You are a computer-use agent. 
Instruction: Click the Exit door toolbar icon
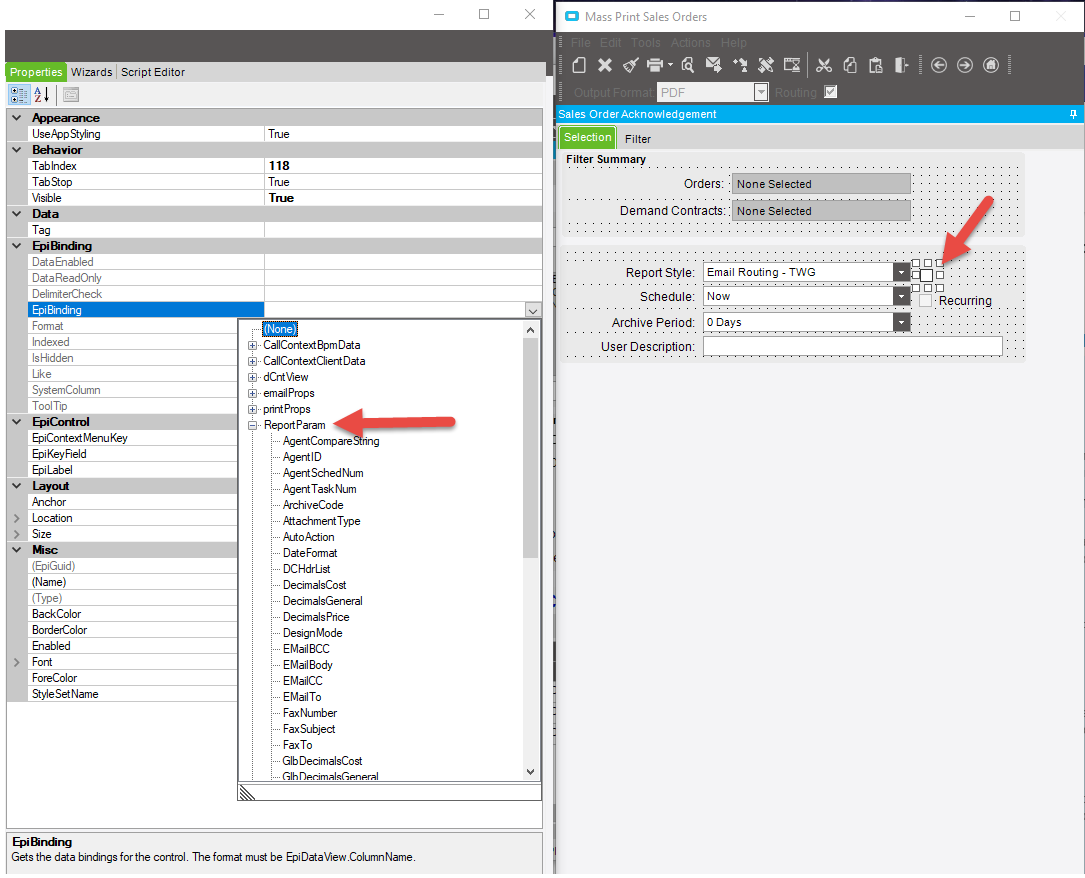(901, 65)
